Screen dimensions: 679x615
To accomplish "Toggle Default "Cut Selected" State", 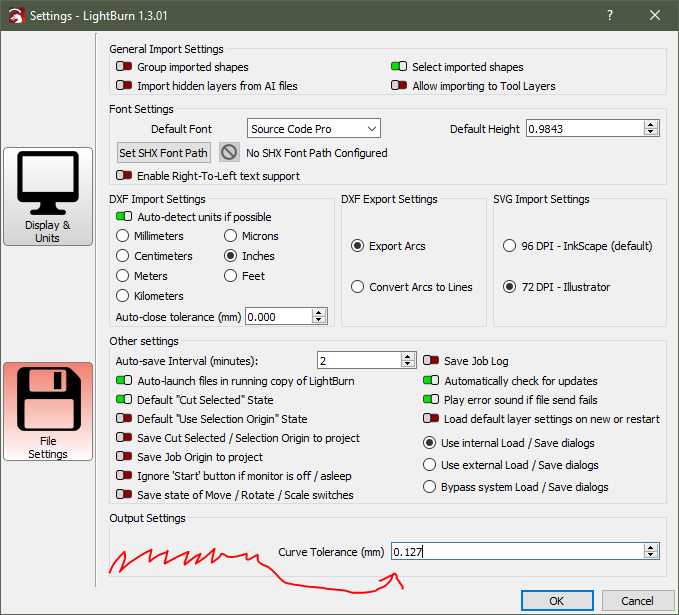I will pos(124,399).
